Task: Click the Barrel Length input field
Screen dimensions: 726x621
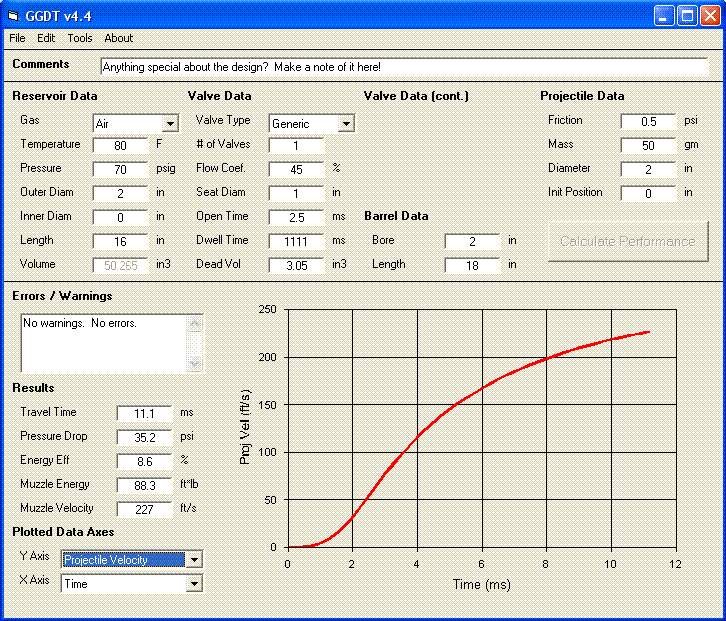Action: point(472,265)
